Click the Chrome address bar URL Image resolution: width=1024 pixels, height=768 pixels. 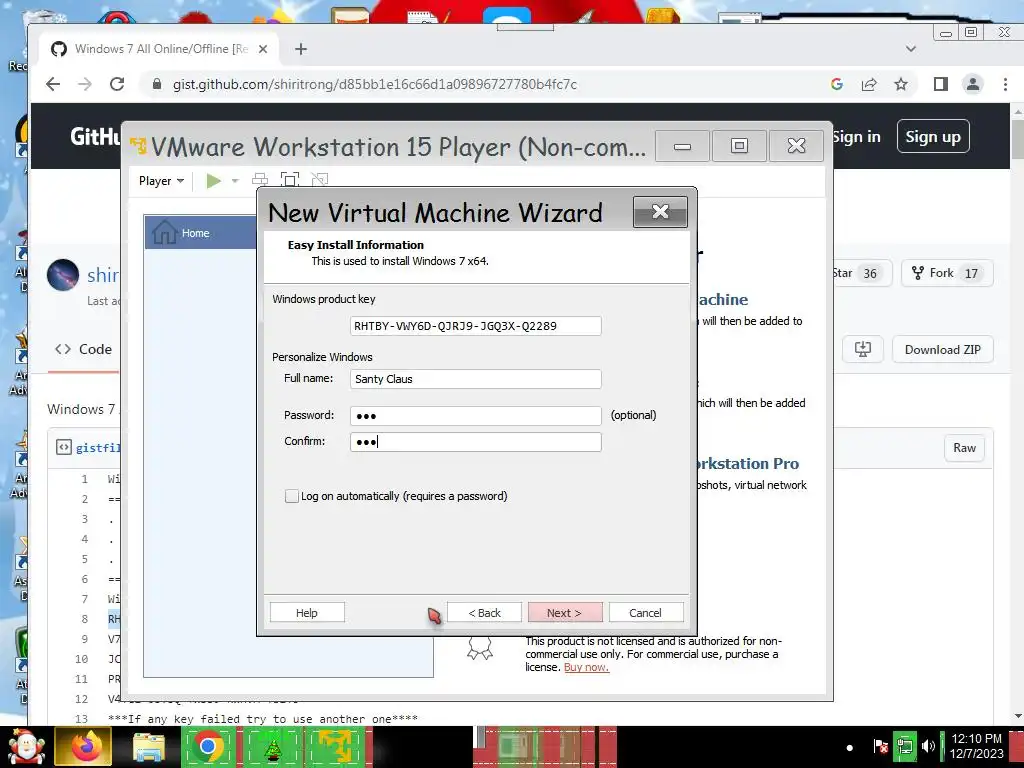tap(374, 84)
